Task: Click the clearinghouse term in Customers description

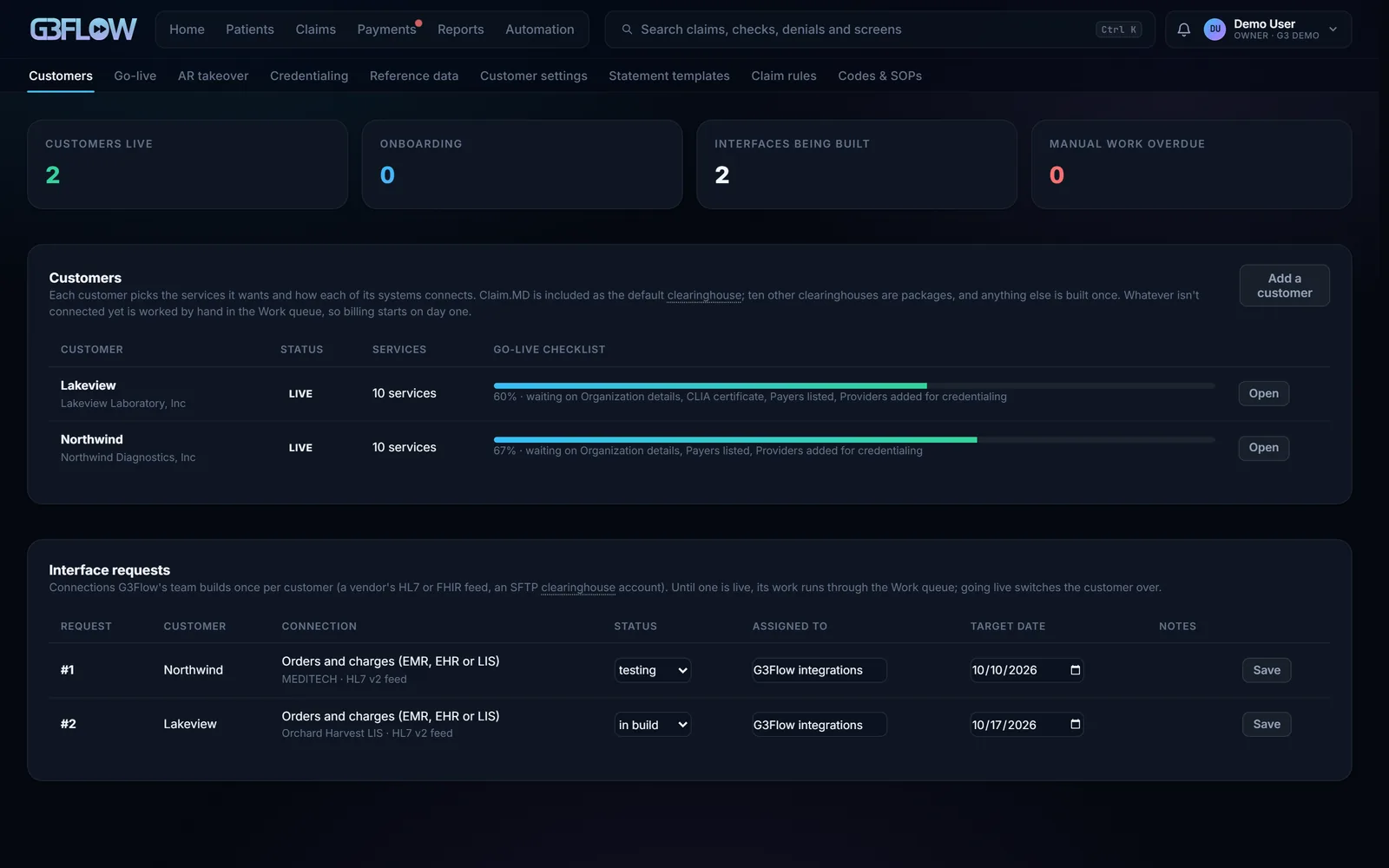Action: (x=704, y=295)
